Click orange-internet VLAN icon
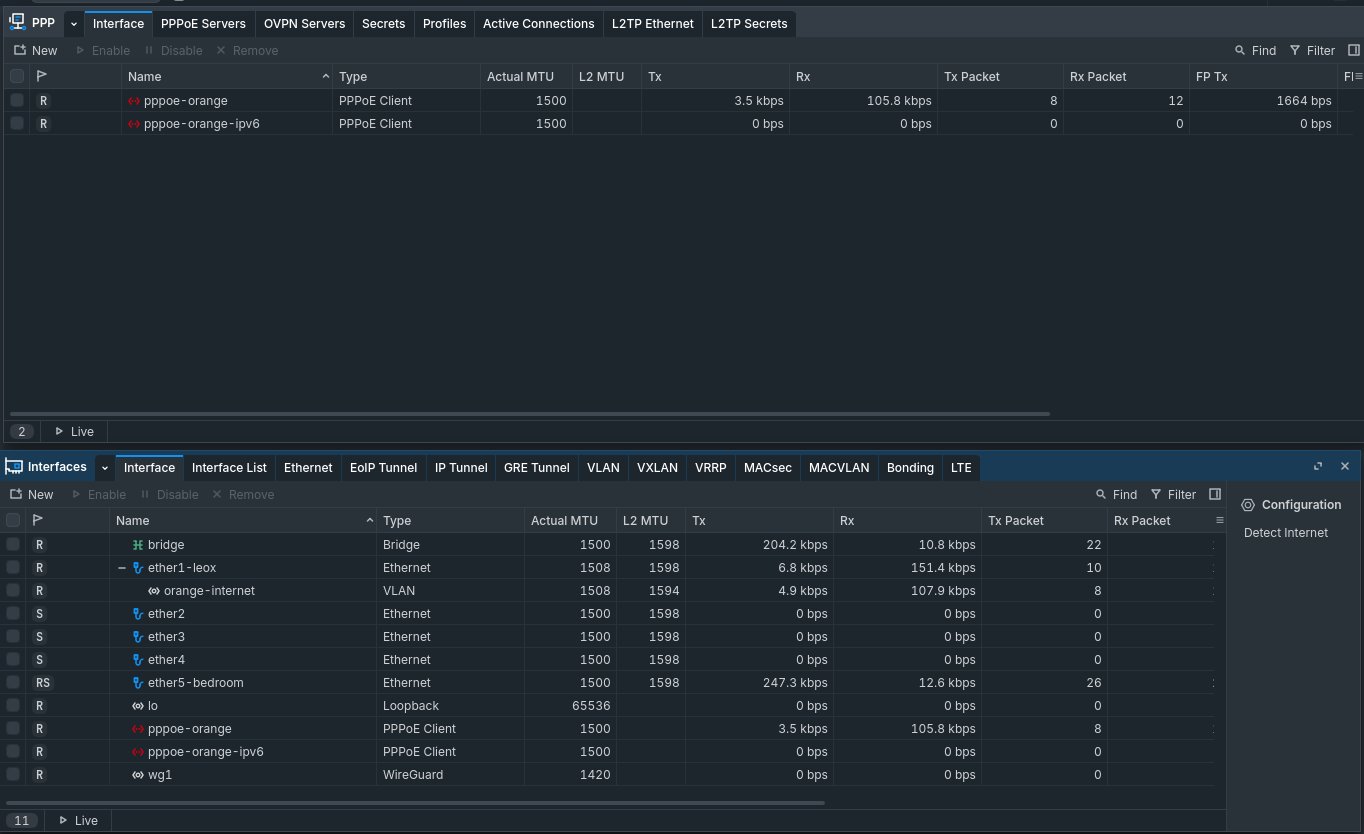This screenshot has width=1364, height=834. tap(154, 591)
